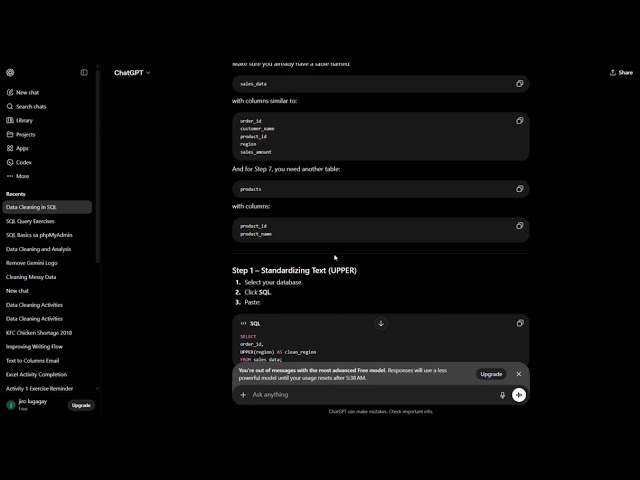Open the SQL Query Exercises chat
This screenshot has height=480, width=640.
click(x=30, y=221)
